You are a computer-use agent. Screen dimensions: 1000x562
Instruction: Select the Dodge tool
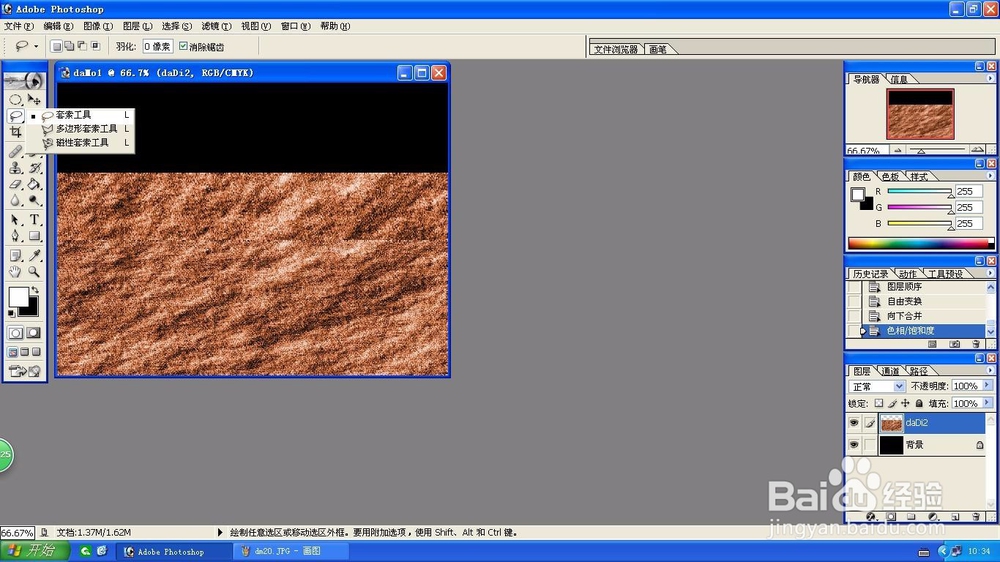pyautogui.click(x=34, y=200)
